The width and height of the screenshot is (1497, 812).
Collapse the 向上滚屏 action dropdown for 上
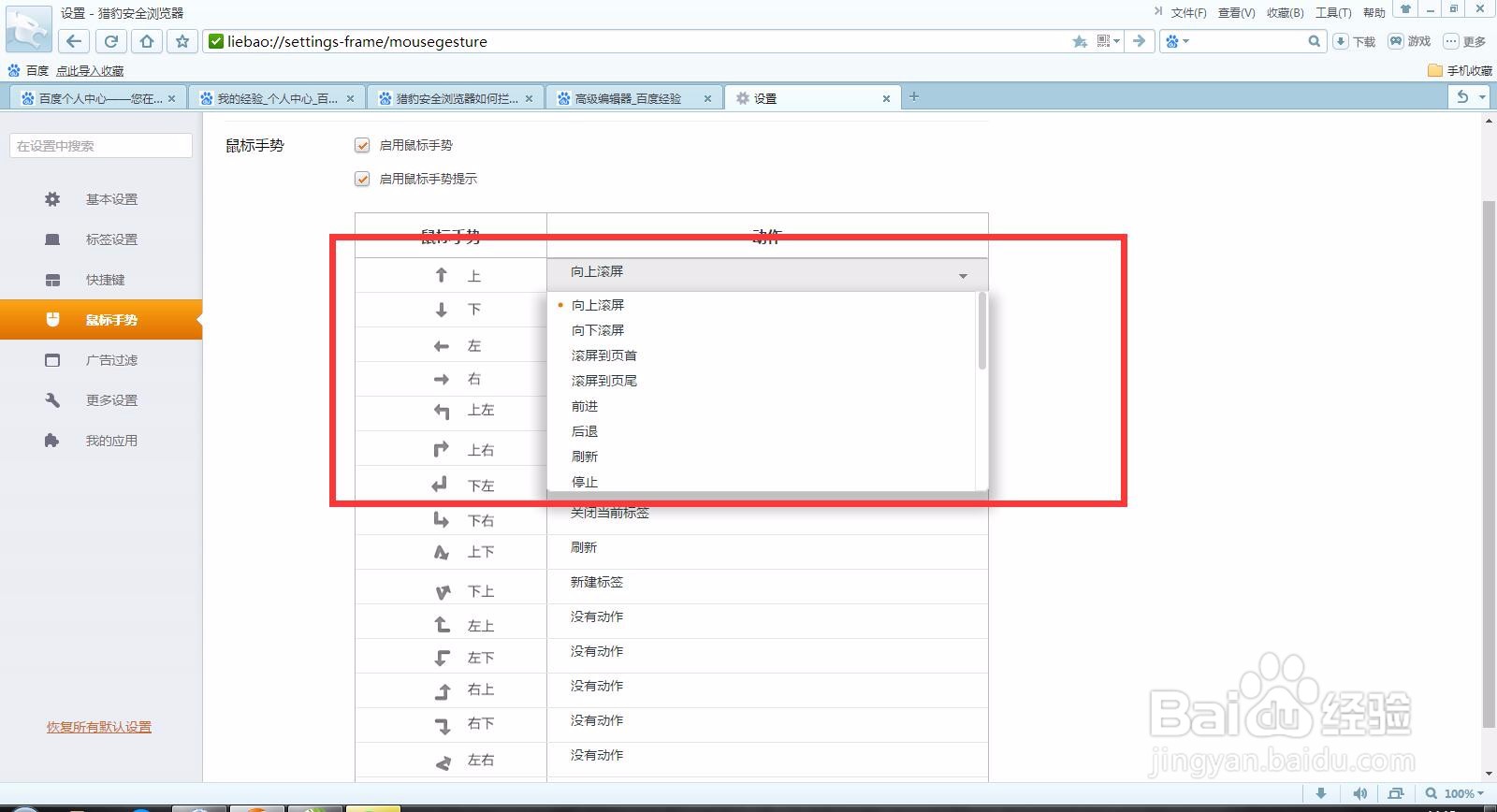pos(767,274)
